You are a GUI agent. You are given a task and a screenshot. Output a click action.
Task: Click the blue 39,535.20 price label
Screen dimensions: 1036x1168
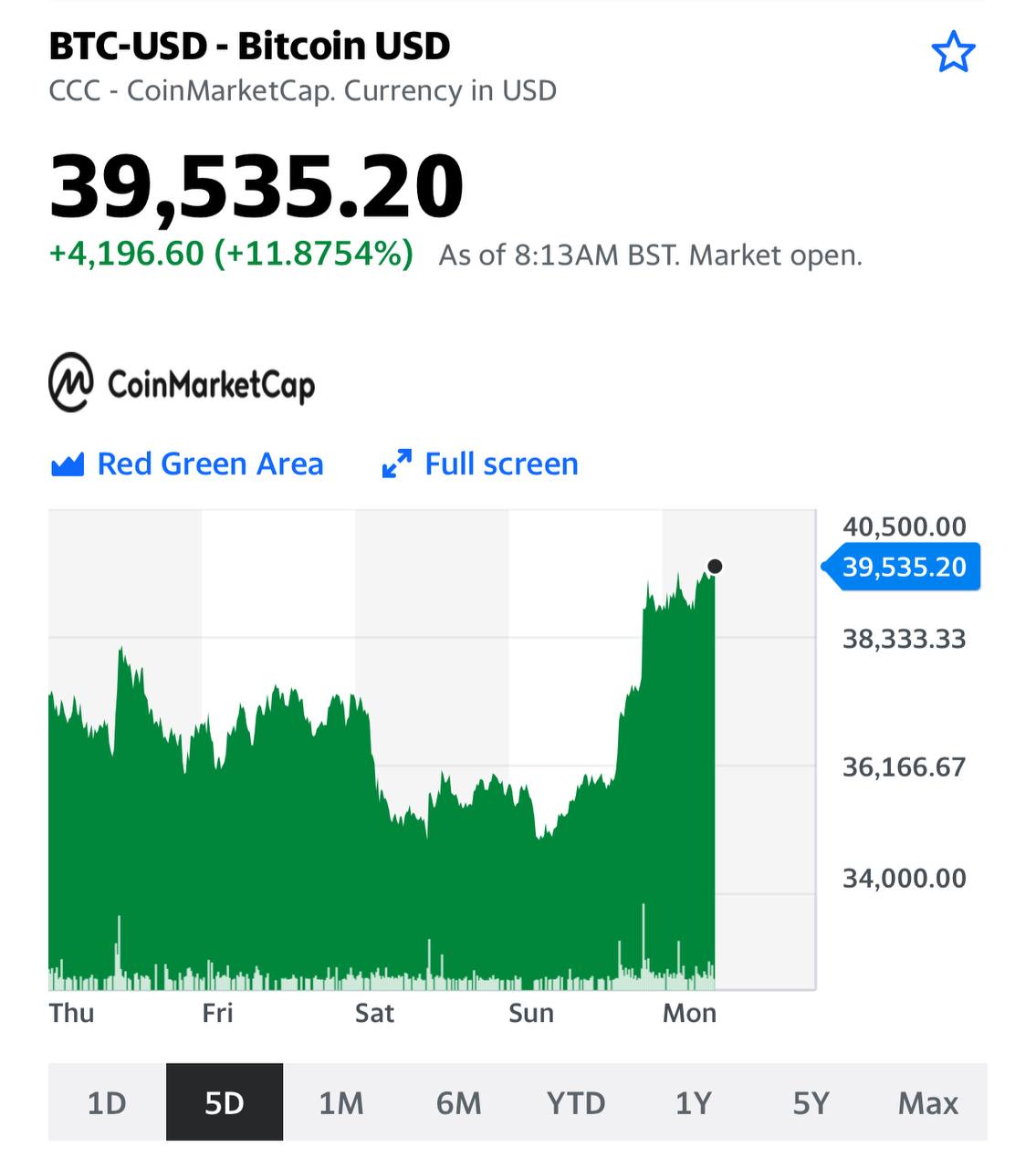coord(904,567)
